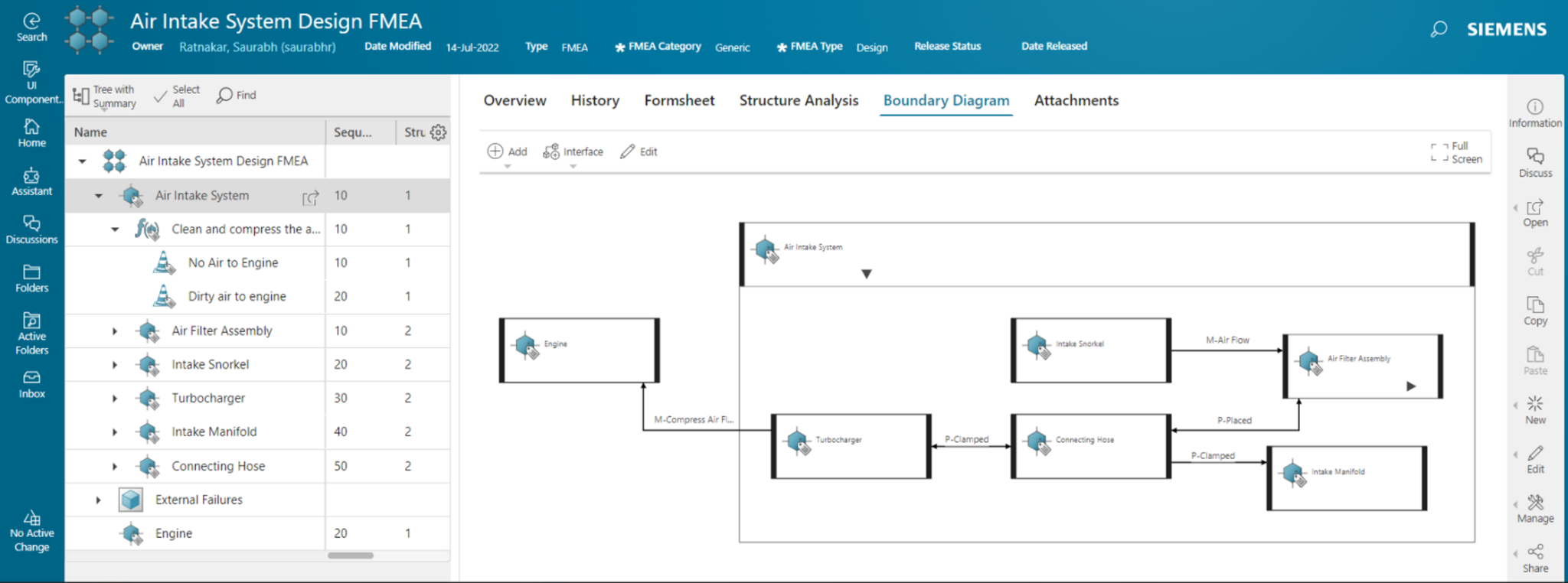
Task: Open the Formsheet tab
Action: (x=679, y=100)
